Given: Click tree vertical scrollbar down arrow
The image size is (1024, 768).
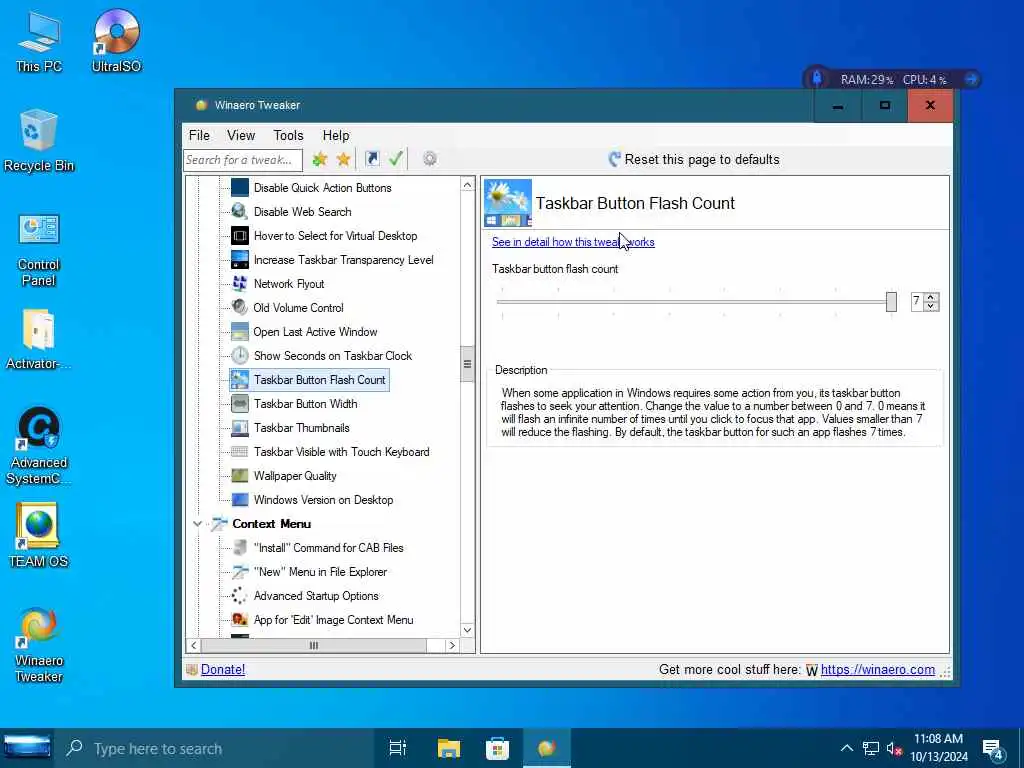Looking at the screenshot, I should (x=467, y=630).
